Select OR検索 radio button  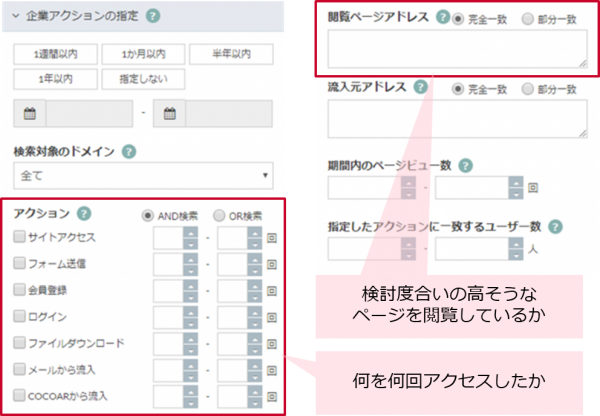(x=219, y=216)
